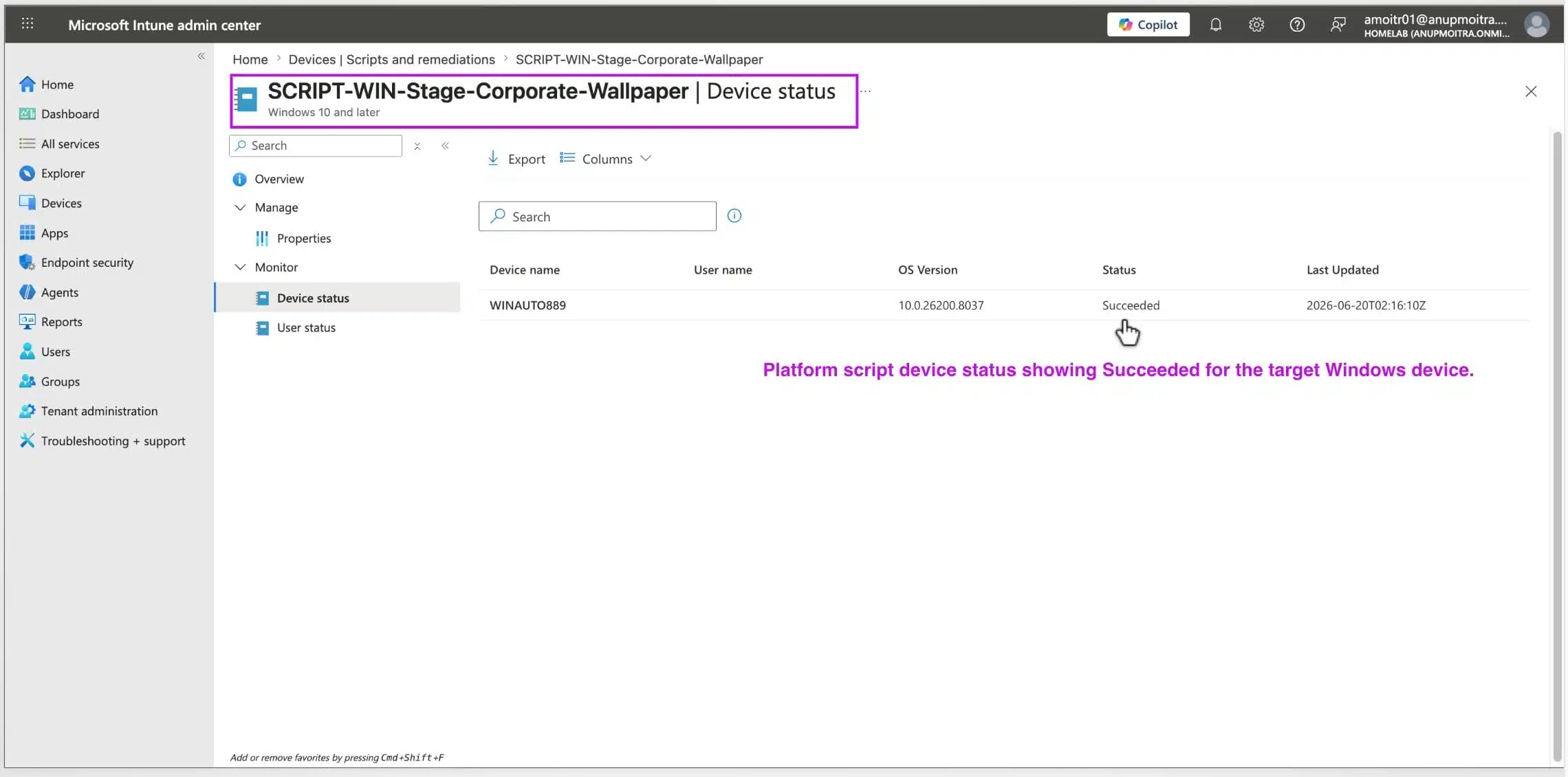
Task: Open Users in the left navigation
Action: coord(45,352)
